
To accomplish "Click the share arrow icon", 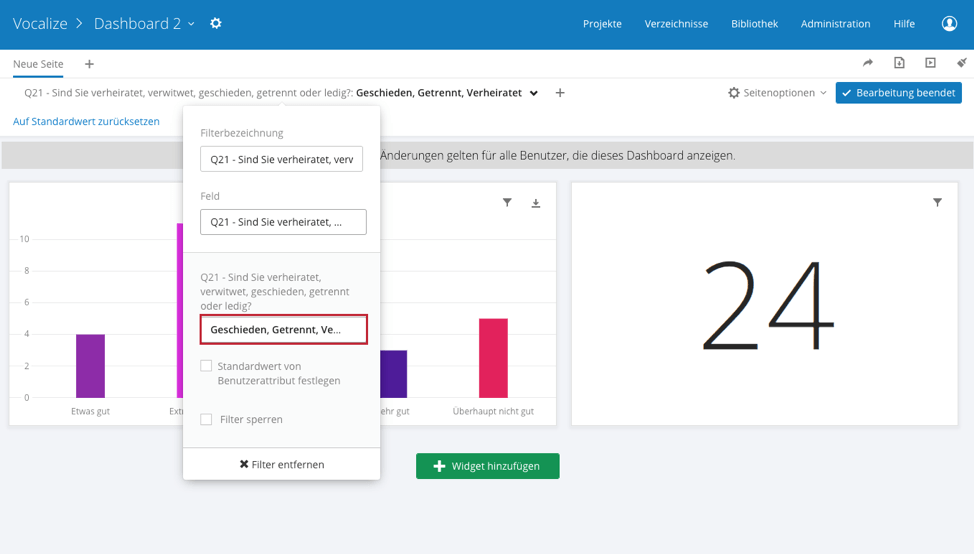I will pyautogui.click(x=868, y=63).
